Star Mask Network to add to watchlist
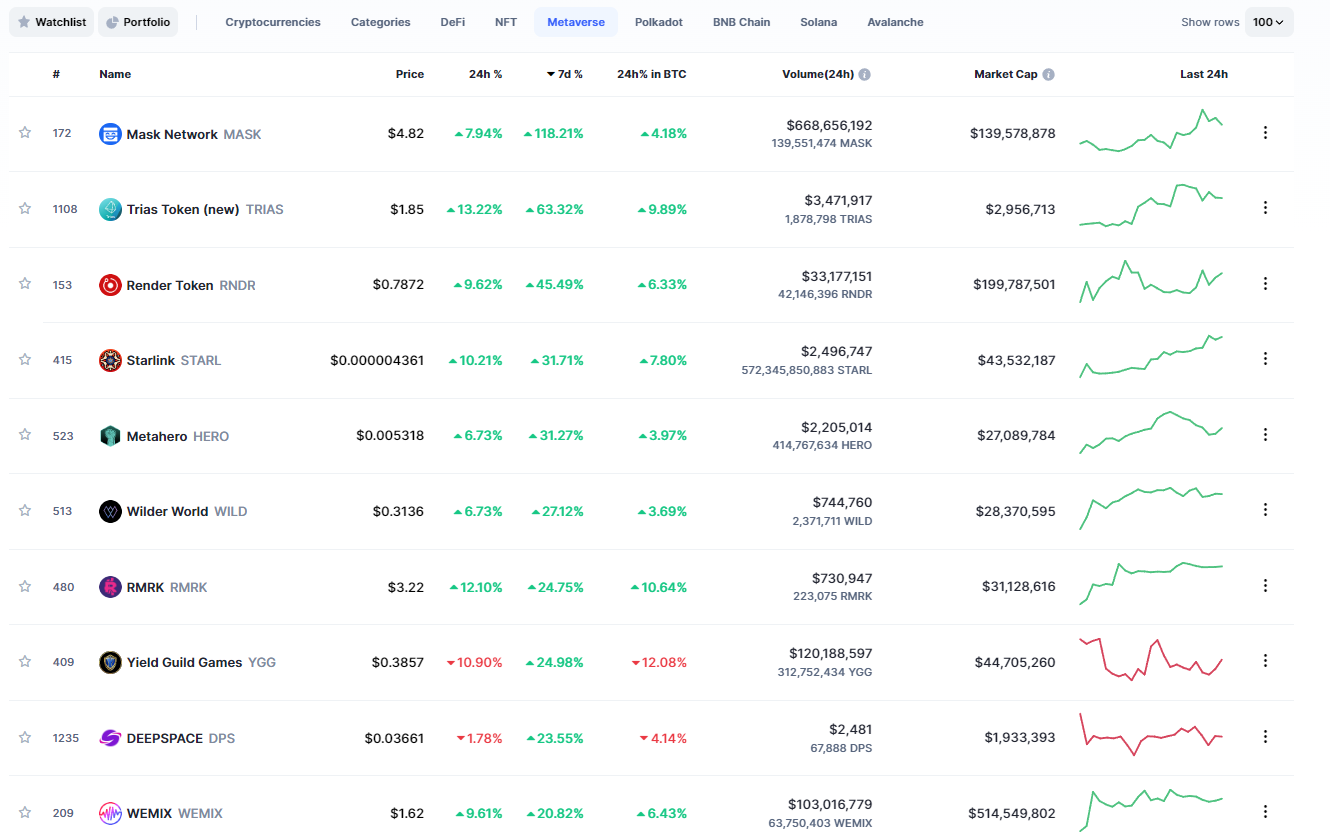The height and width of the screenshot is (837, 1330). click(25, 133)
